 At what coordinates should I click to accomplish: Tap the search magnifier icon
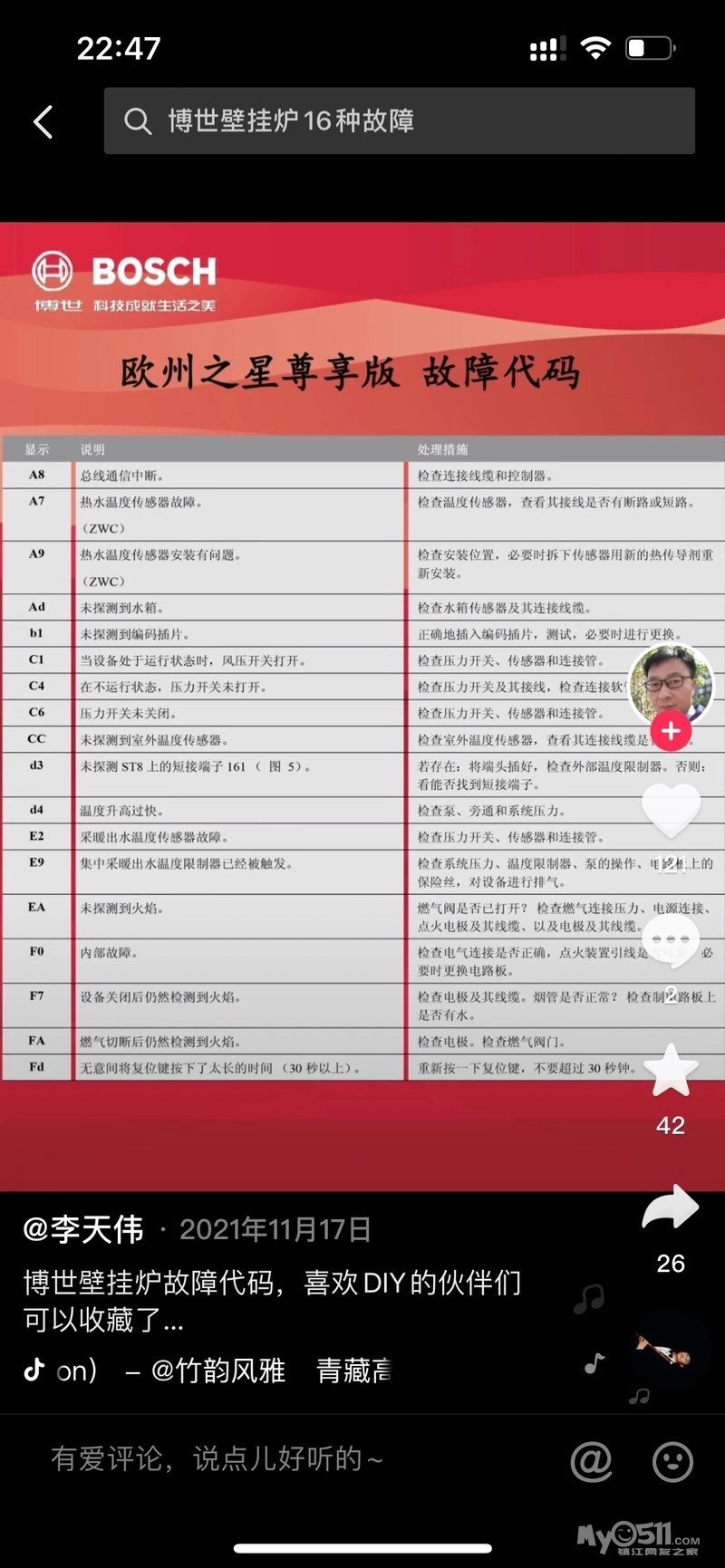coord(138,120)
